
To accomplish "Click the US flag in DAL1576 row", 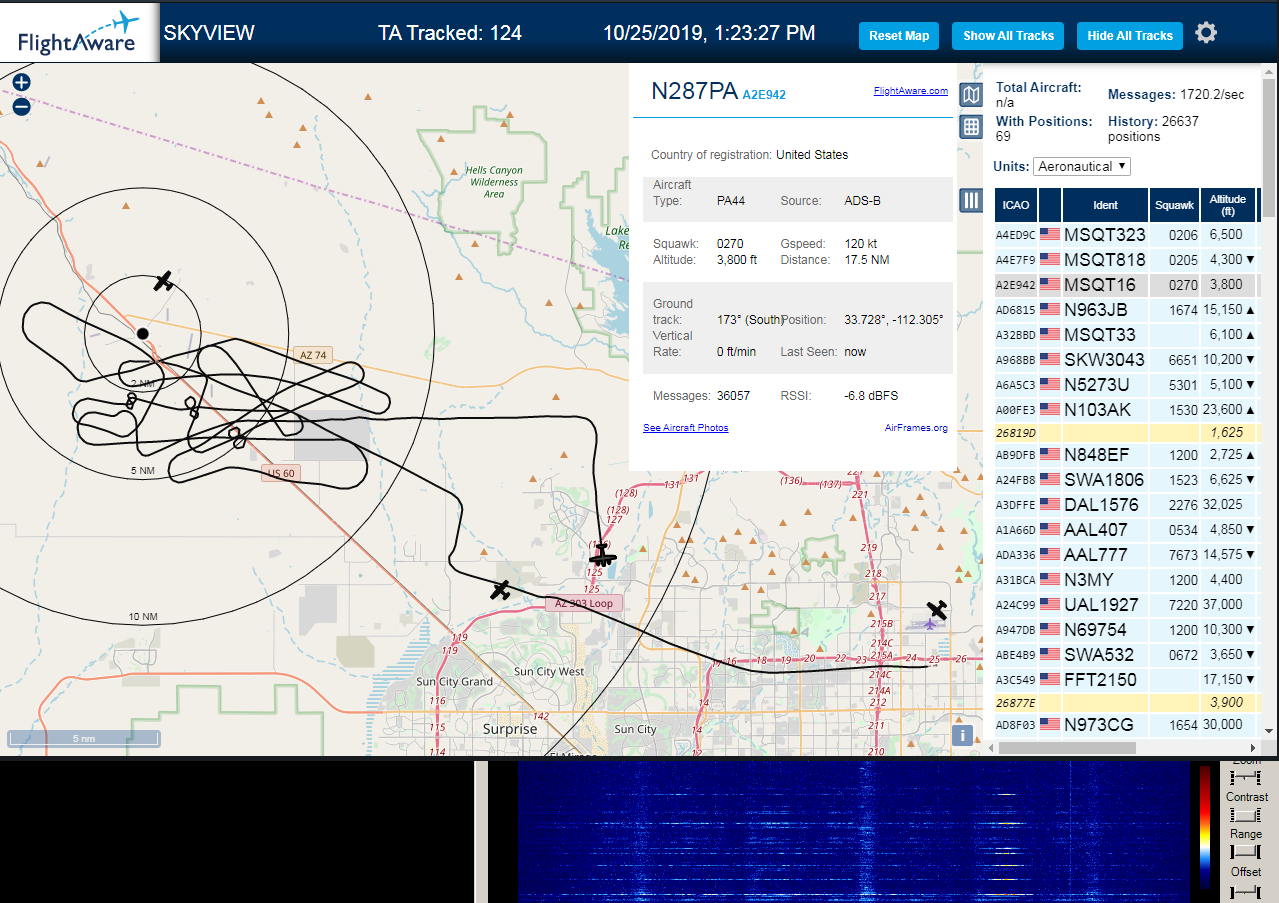I will point(1050,505).
